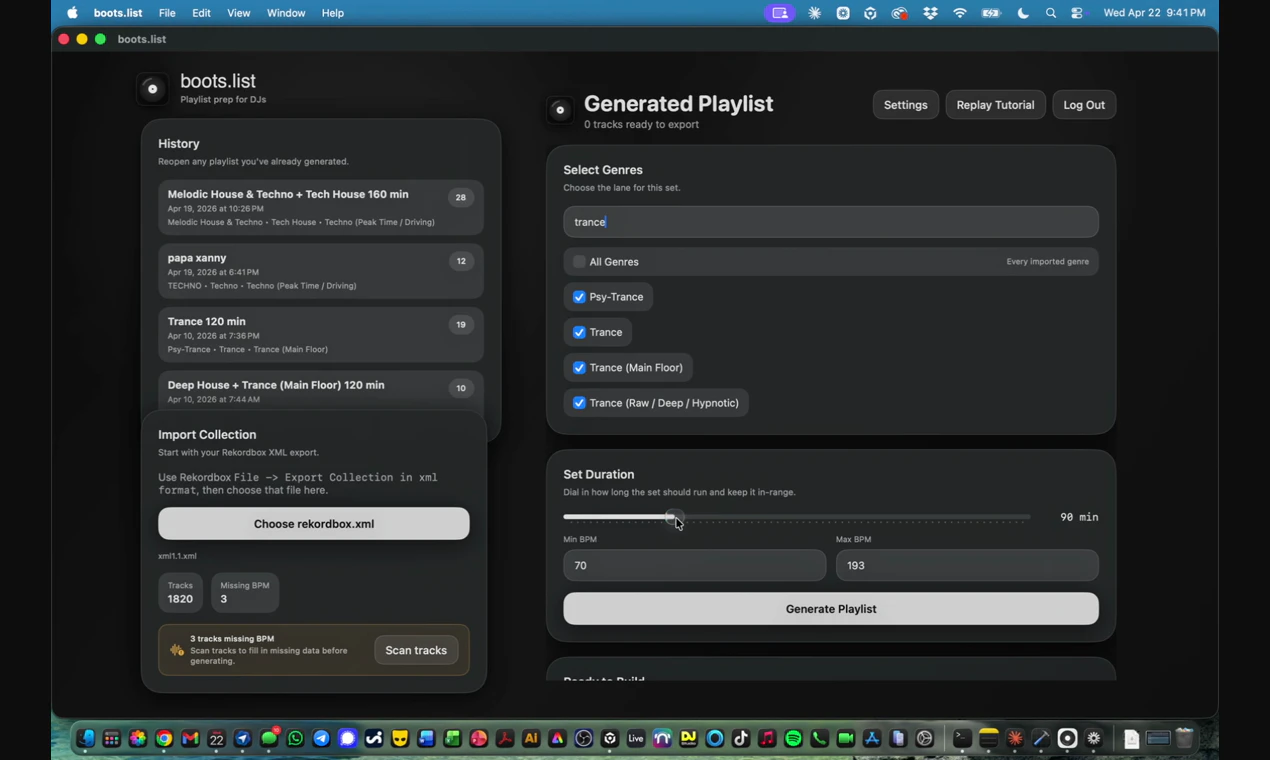Viewport: 1270px width, 760px height.
Task: Click the Wi-Fi icon in the menu bar
Action: pyautogui.click(x=959, y=13)
